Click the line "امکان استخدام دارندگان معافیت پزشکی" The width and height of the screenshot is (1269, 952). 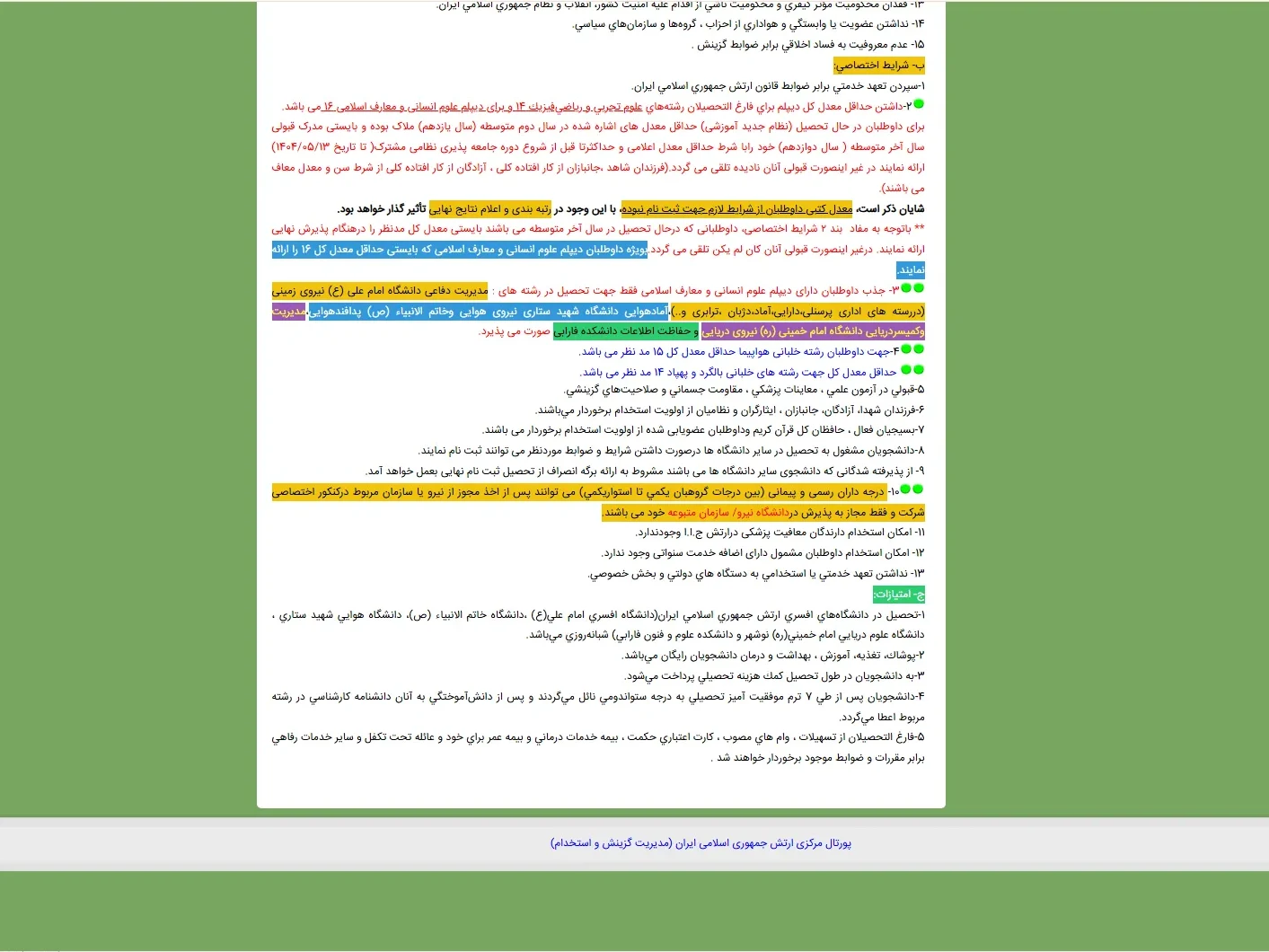pyautogui.click(x=780, y=533)
